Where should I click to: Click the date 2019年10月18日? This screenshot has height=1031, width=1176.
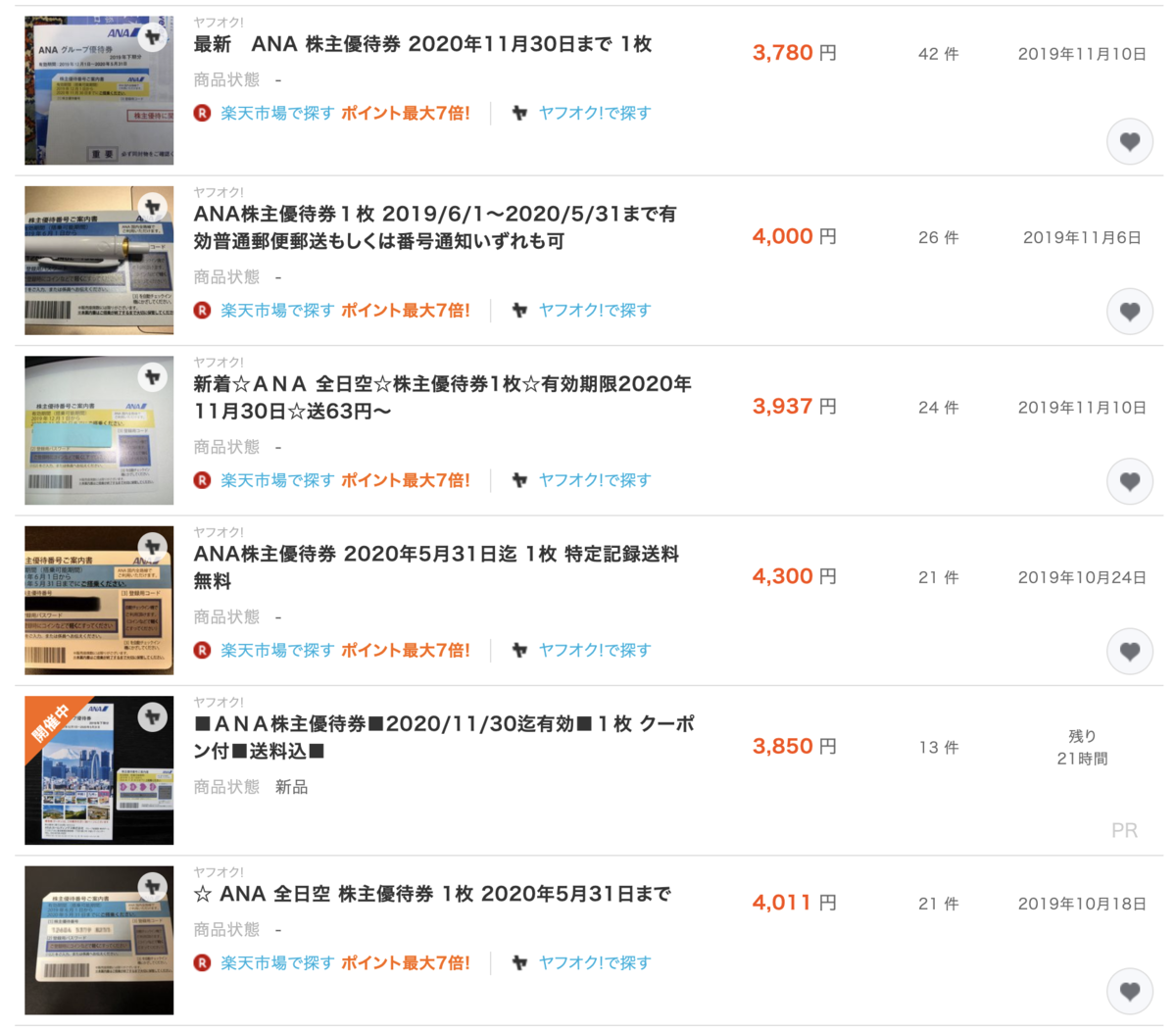point(1082,904)
